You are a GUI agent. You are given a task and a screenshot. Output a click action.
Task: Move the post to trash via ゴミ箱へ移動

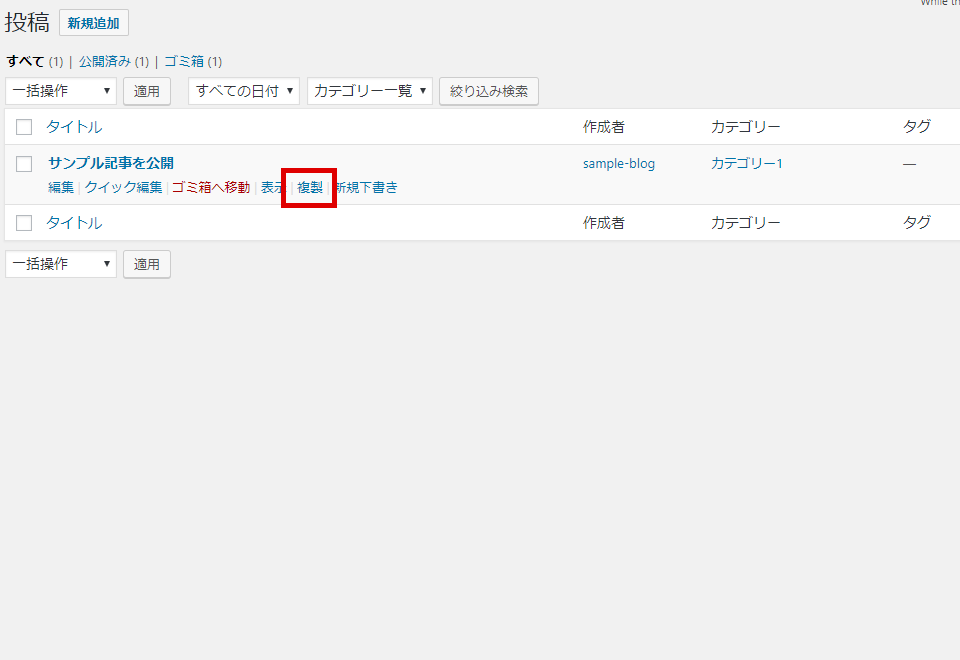point(208,187)
